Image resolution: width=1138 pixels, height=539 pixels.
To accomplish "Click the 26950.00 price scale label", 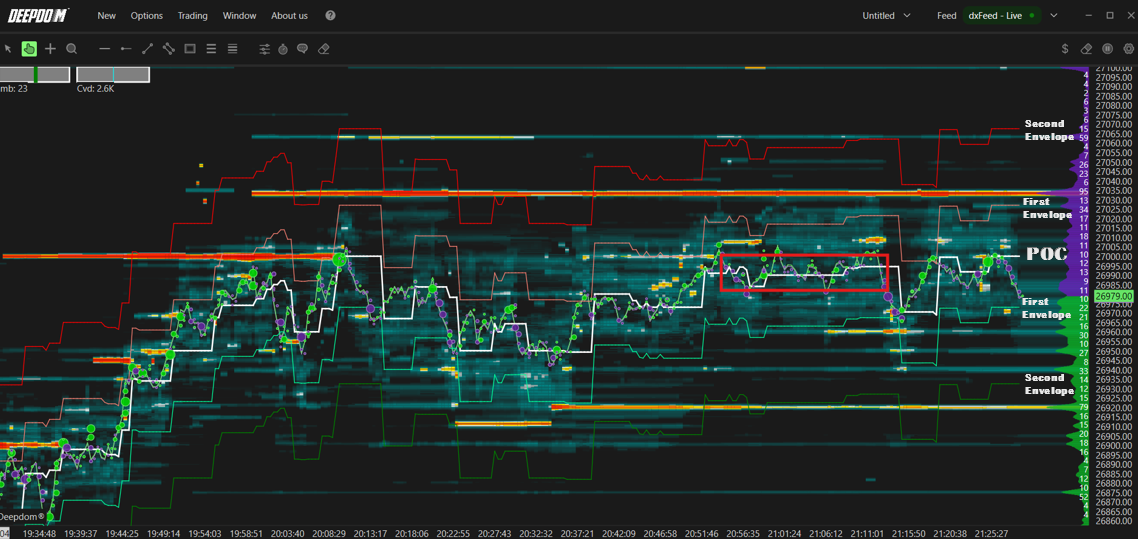I will click(x=1113, y=351).
